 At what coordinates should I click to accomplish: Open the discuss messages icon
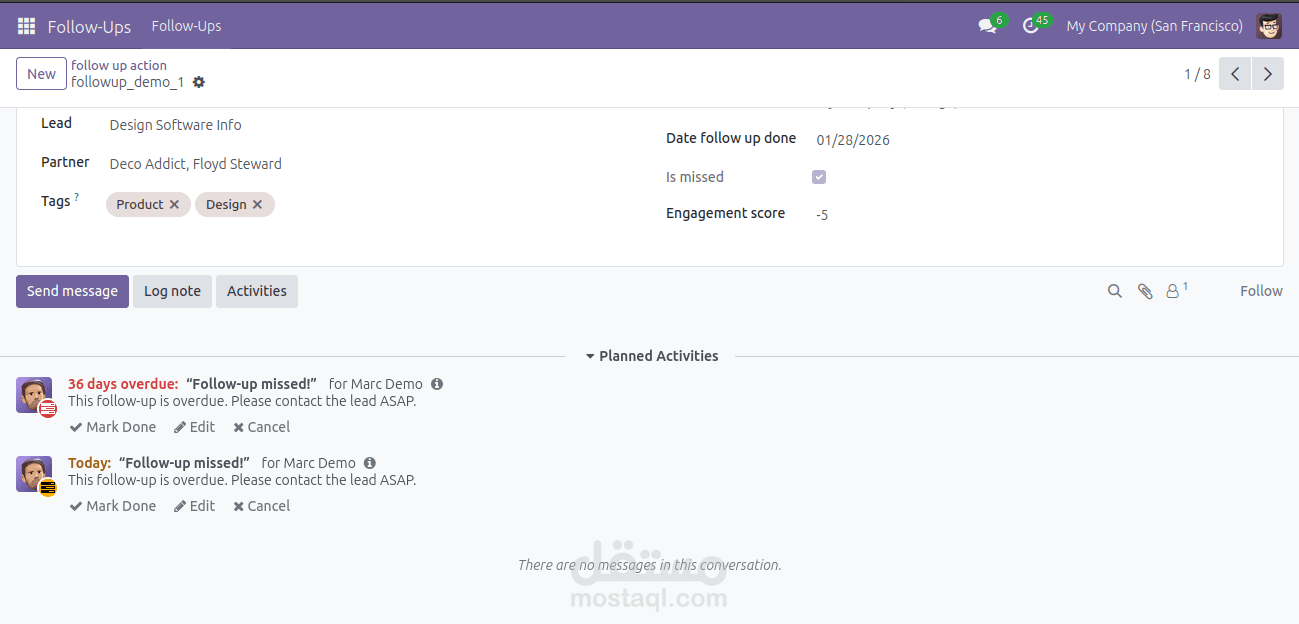click(x=988, y=27)
